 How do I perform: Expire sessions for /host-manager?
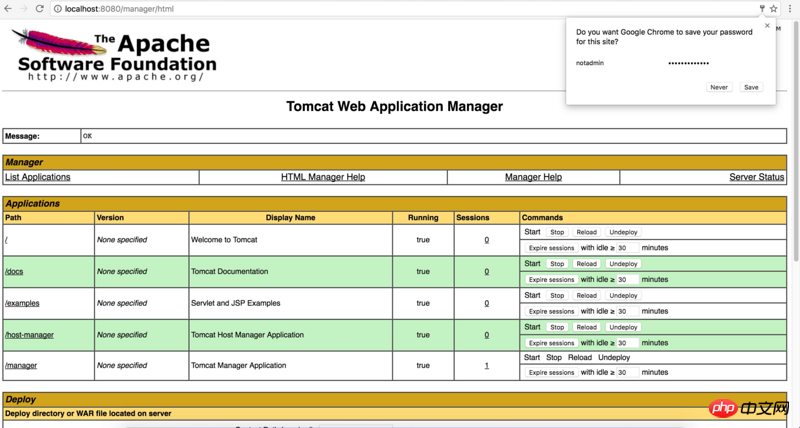pyautogui.click(x=551, y=343)
